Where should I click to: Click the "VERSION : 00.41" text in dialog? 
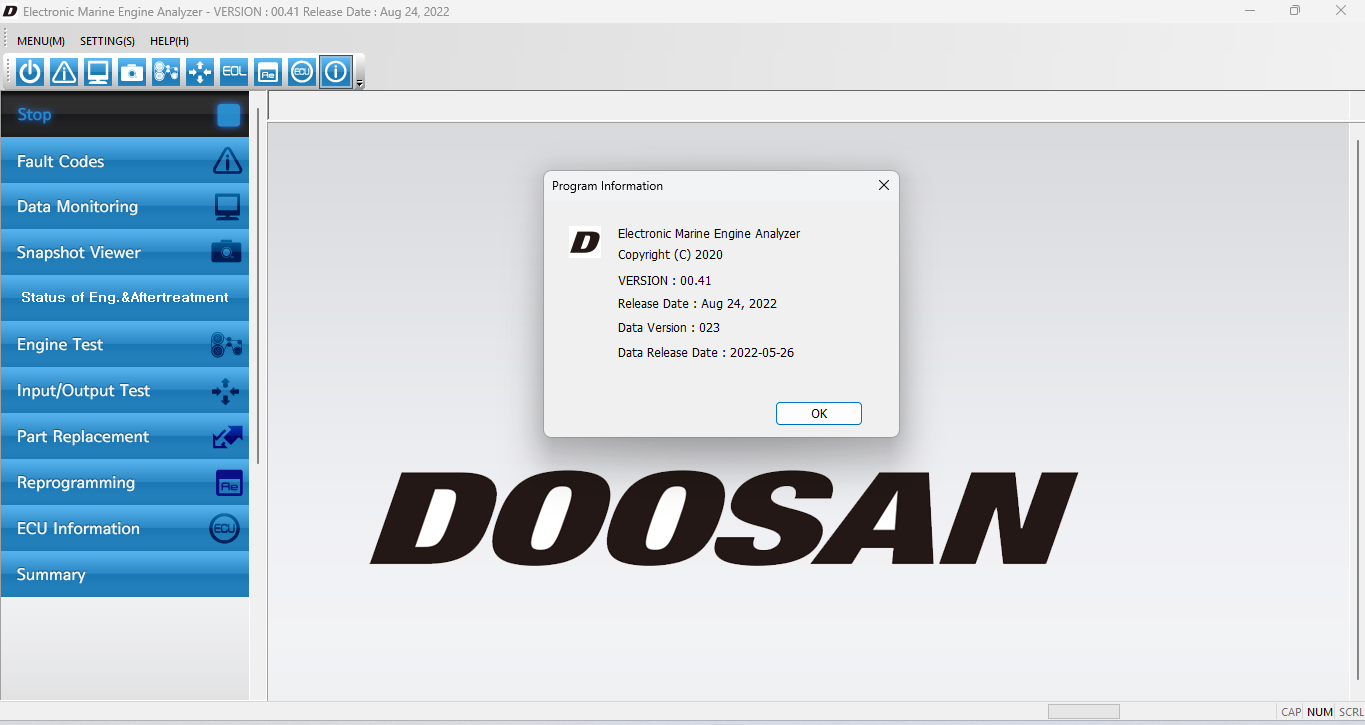(x=665, y=281)
